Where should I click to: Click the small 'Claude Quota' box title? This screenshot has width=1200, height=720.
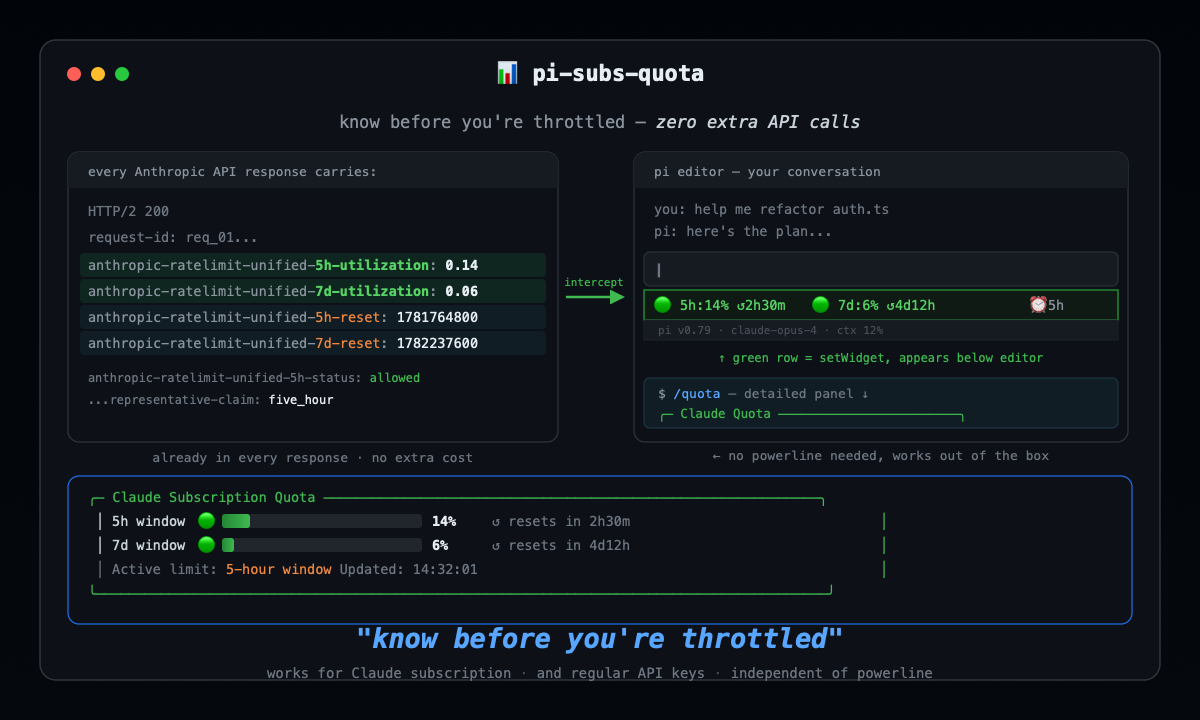725,413
